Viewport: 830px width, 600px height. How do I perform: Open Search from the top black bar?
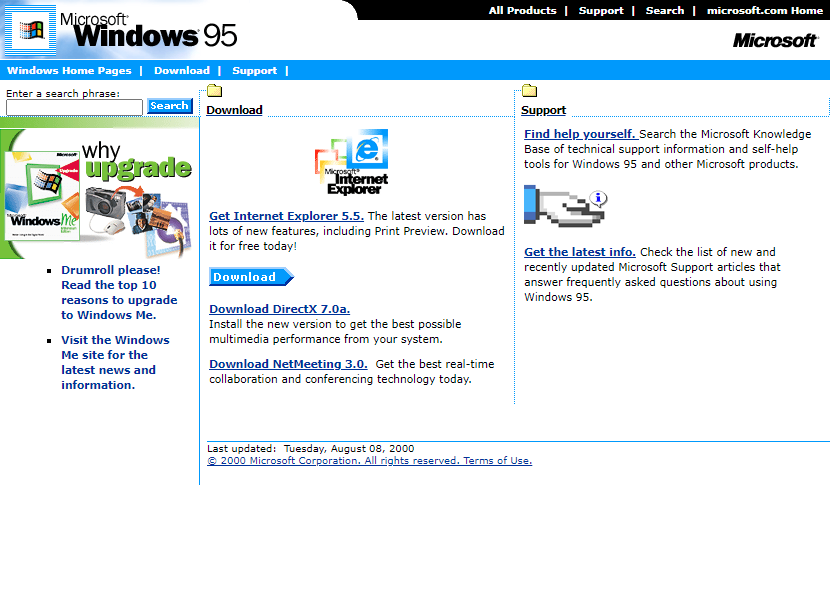[x=664, y=10]
